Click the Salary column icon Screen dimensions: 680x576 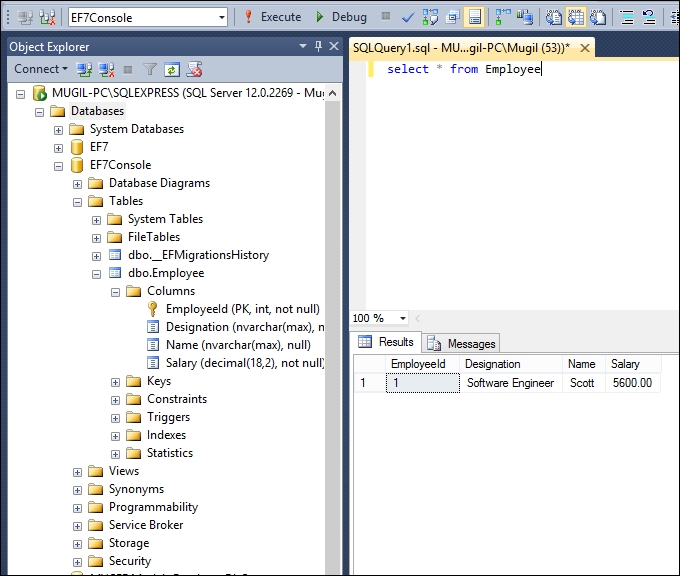(x=153, y=363)
